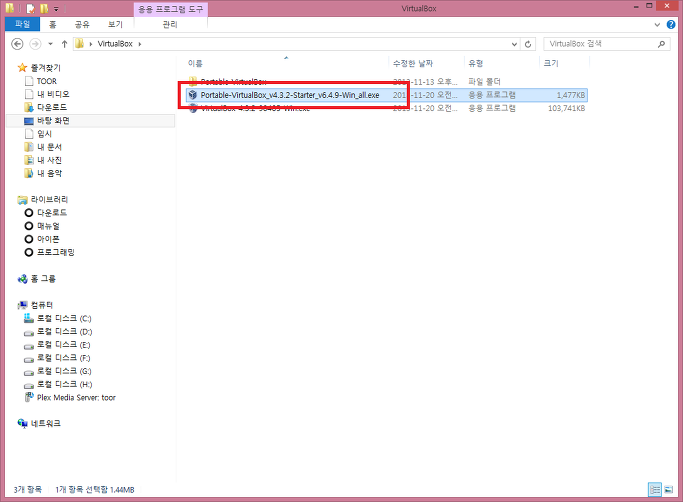Refresh the VirtualBox folder view
The image size is (683, 502).
(x=528, y=44)
